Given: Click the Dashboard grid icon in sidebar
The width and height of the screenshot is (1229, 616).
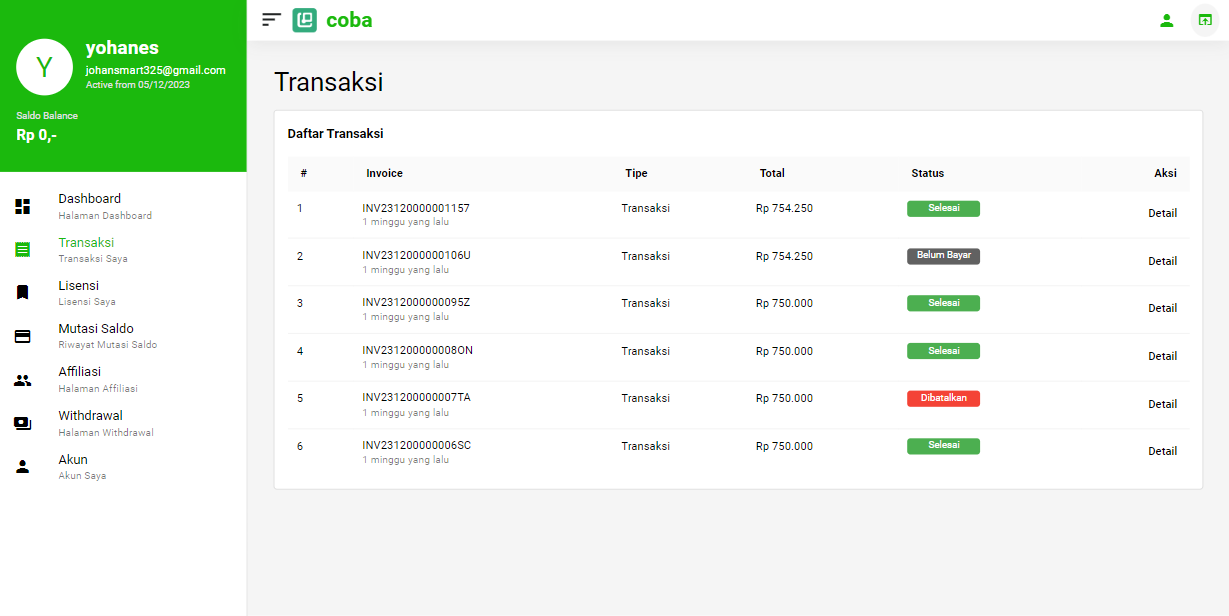Looking at the screenshot, I should click(22, 206).
